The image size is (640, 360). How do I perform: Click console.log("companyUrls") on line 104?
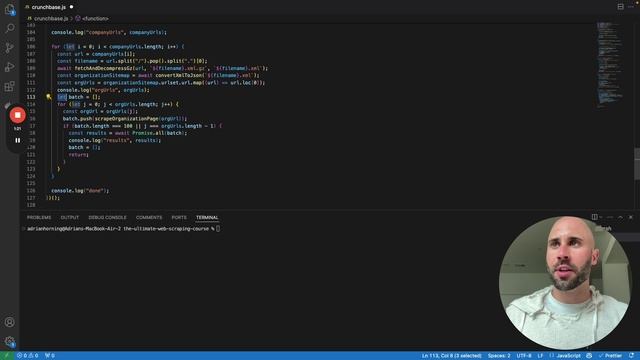[109, 32]
